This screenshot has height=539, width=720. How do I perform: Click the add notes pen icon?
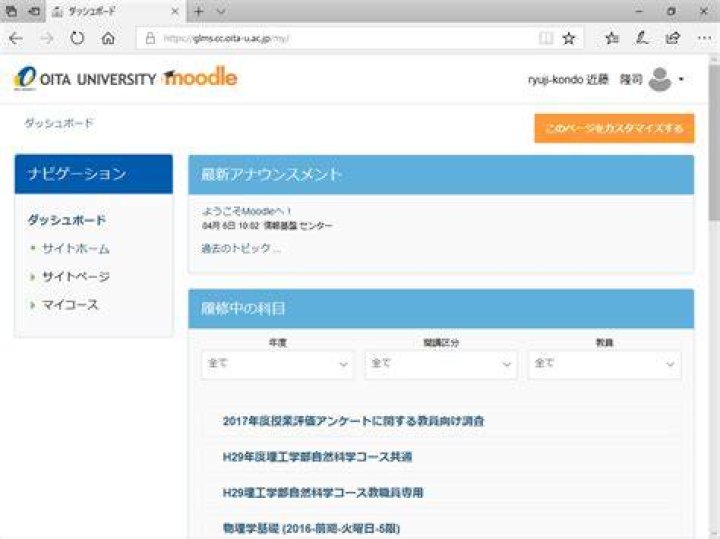pyautogui.click(x=642, y=38)
